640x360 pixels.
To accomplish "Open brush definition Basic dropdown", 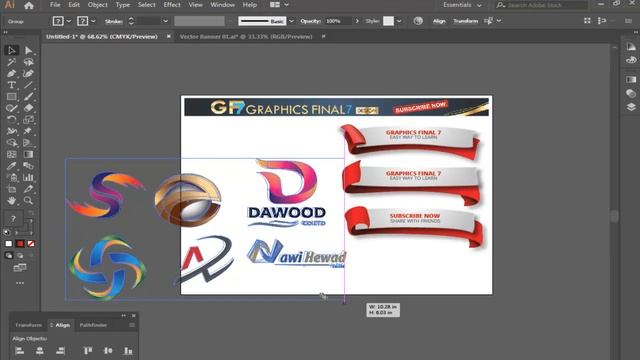I will tap(291, 21).
